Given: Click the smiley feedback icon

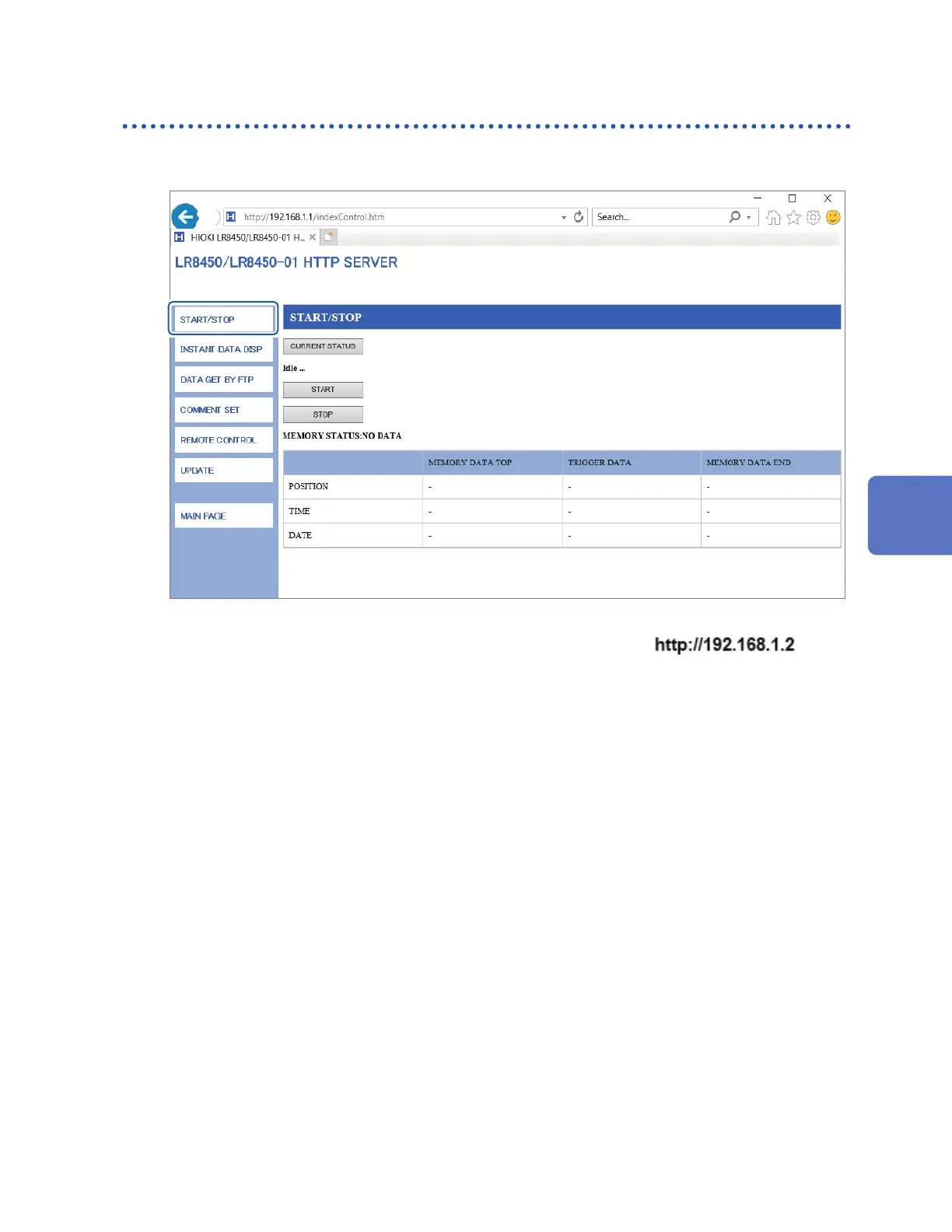Looking at the screenshot, I should point(833,218).
